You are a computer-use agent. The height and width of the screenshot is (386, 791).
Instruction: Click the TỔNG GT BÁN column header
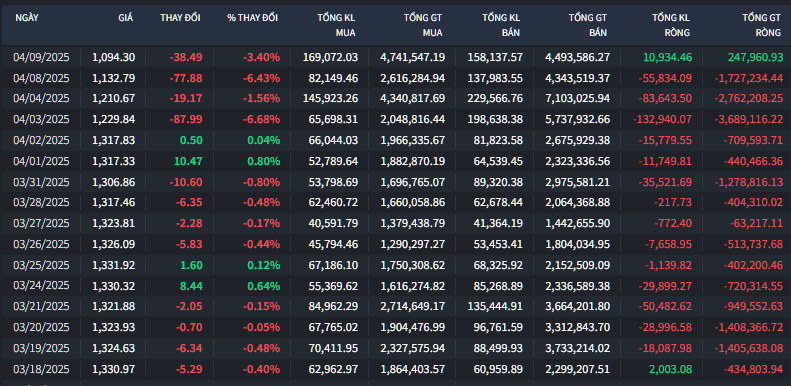(588, 25)
